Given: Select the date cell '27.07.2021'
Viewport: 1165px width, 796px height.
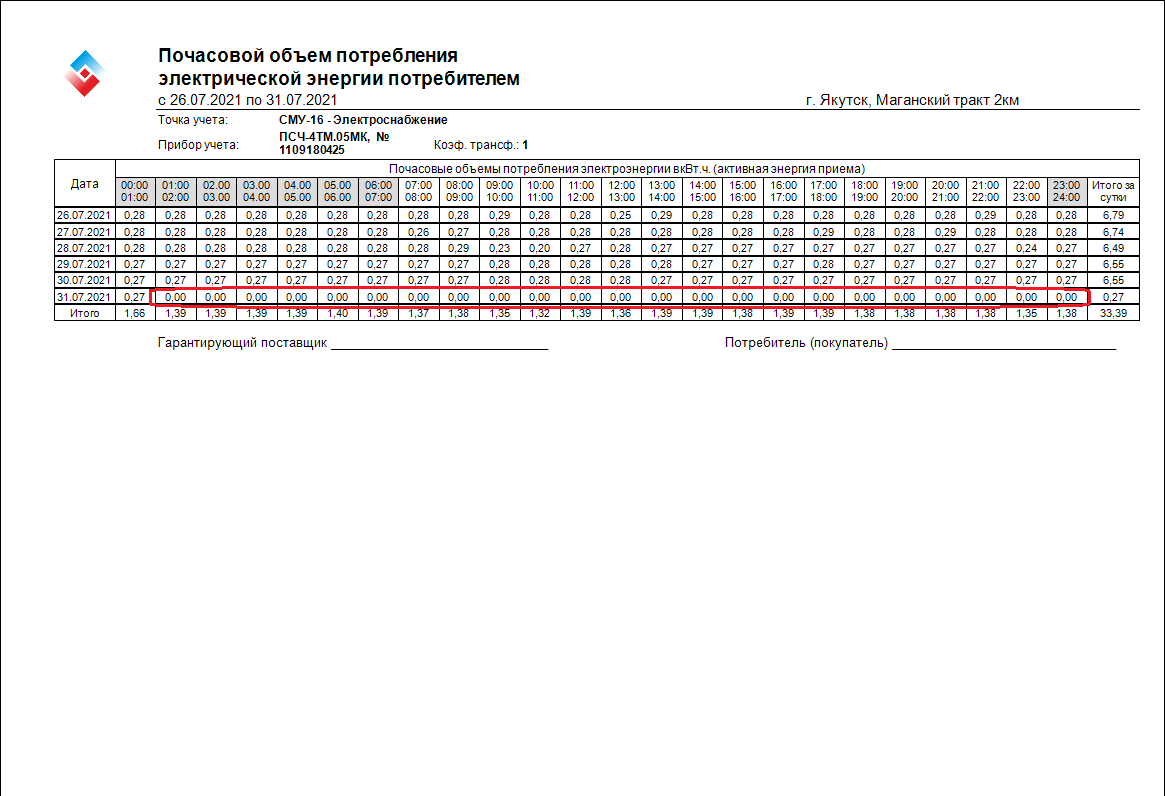Looking at the screenshot, I should click(x=84, y=232).
